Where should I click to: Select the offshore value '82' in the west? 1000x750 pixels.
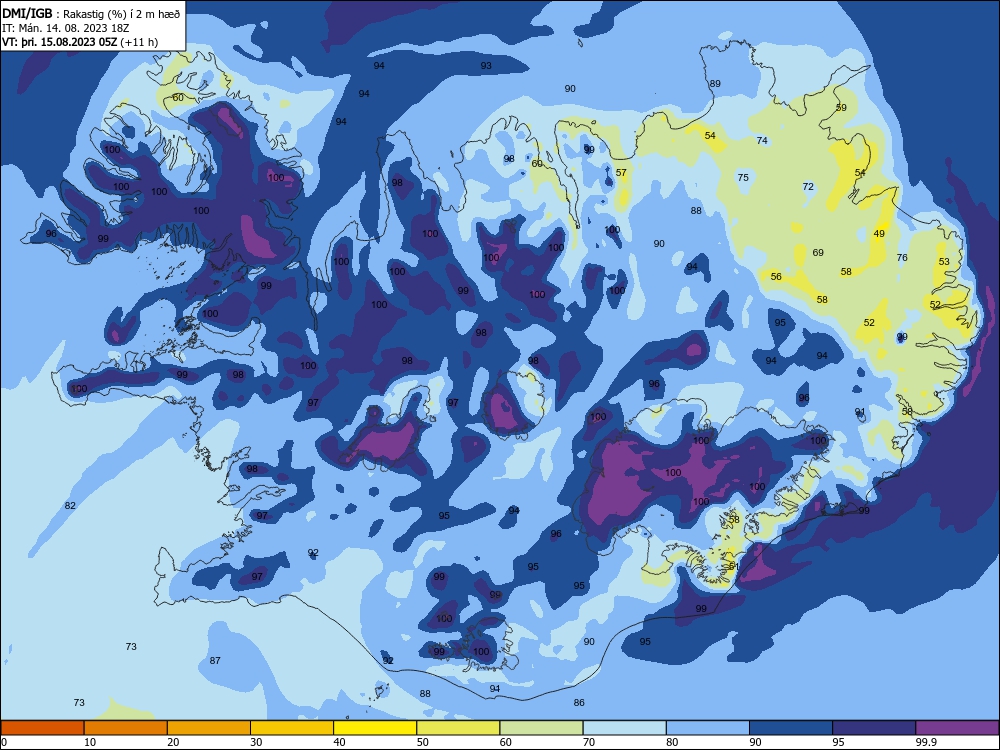pos(70,506)
